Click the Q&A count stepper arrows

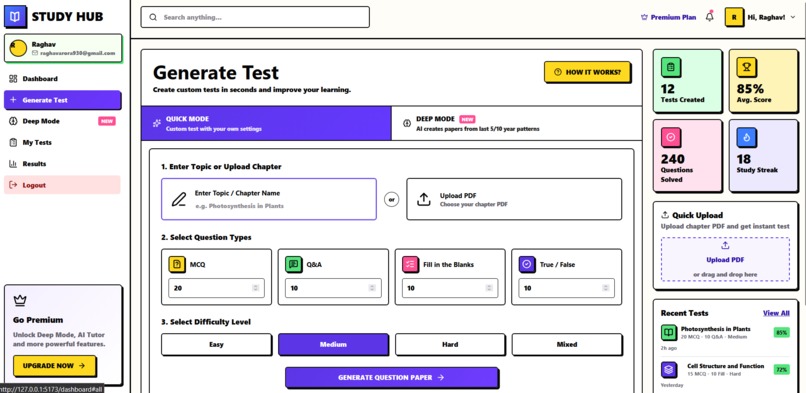point(372,288)
